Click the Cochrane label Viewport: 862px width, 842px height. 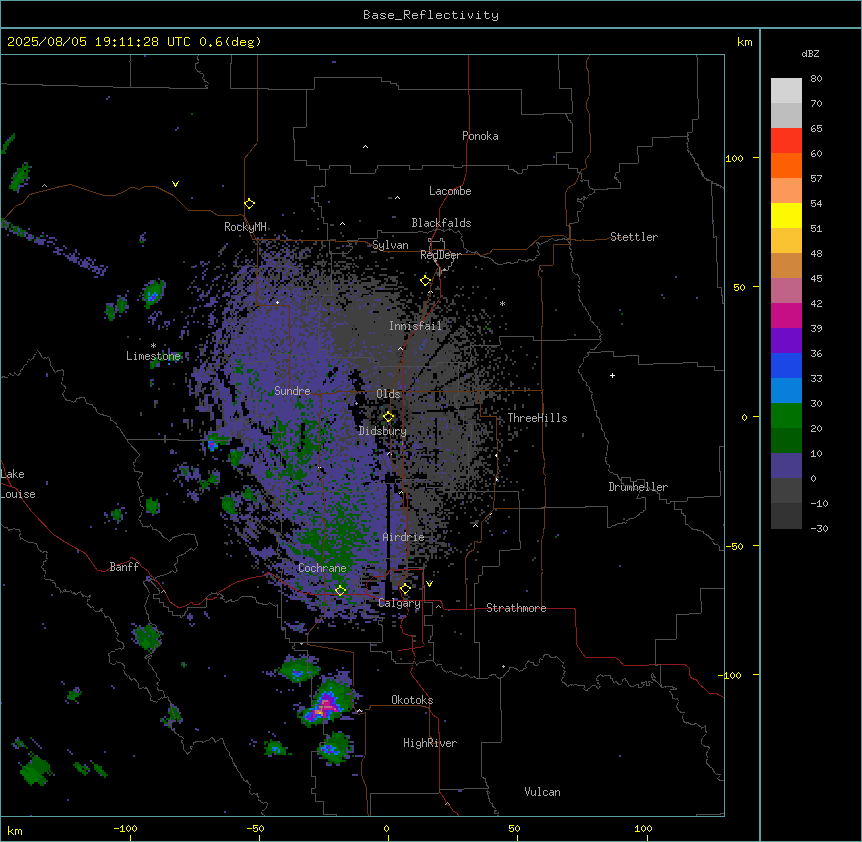(322, 568)
